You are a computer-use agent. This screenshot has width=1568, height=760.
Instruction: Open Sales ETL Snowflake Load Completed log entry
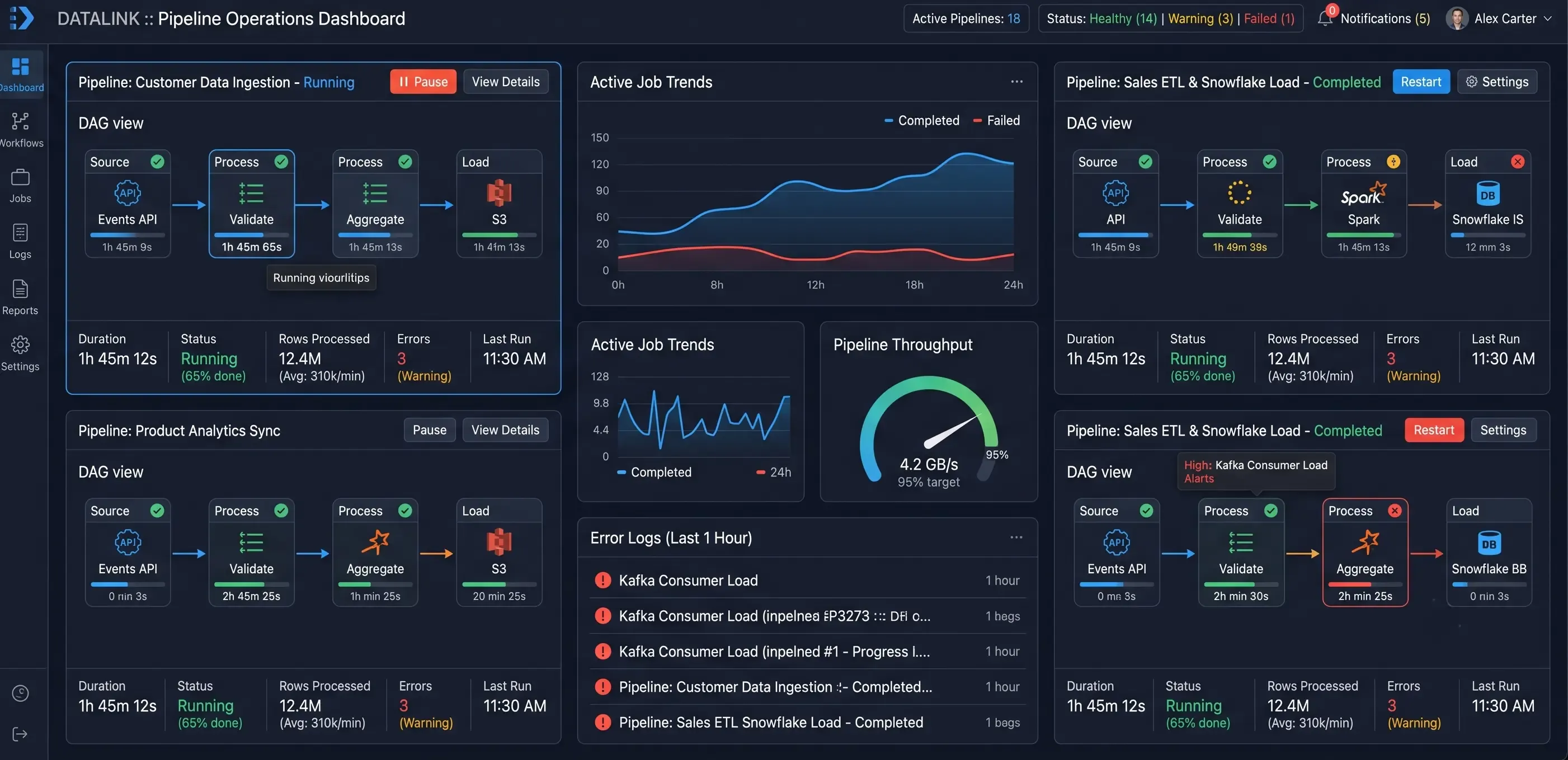(807, 723)
